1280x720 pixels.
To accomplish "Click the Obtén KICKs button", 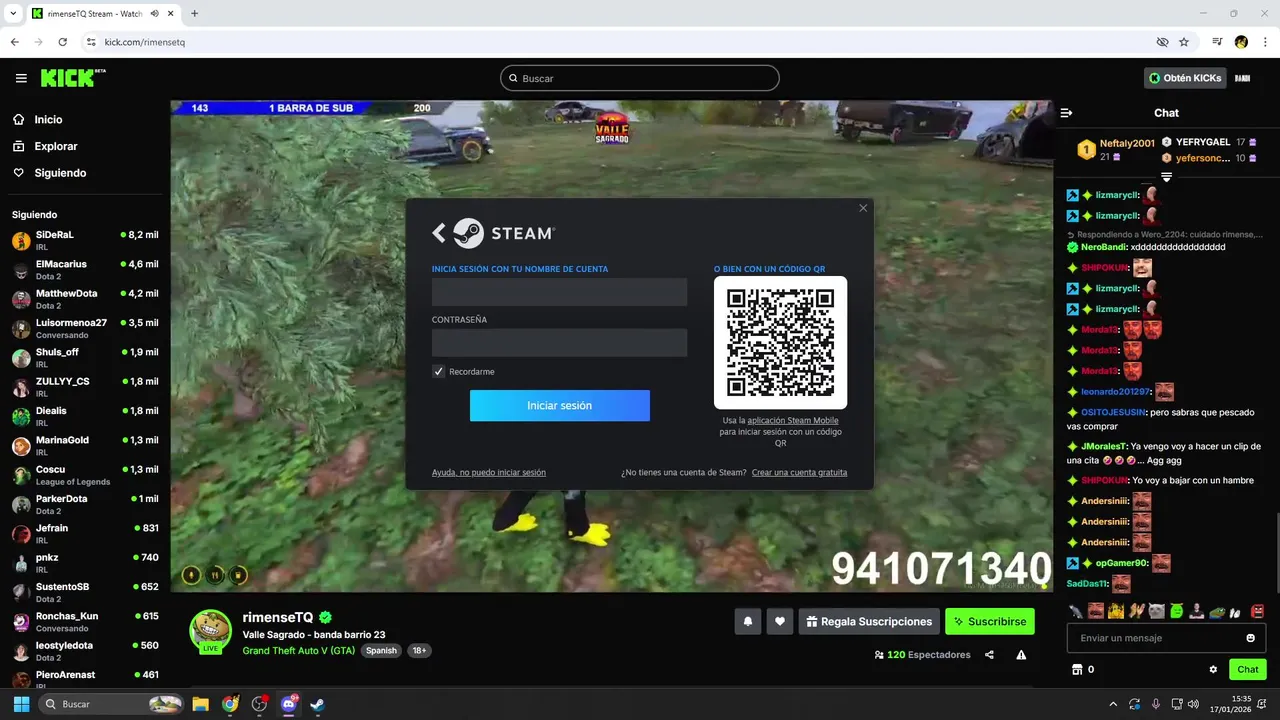I will (x=1185, y=78).
